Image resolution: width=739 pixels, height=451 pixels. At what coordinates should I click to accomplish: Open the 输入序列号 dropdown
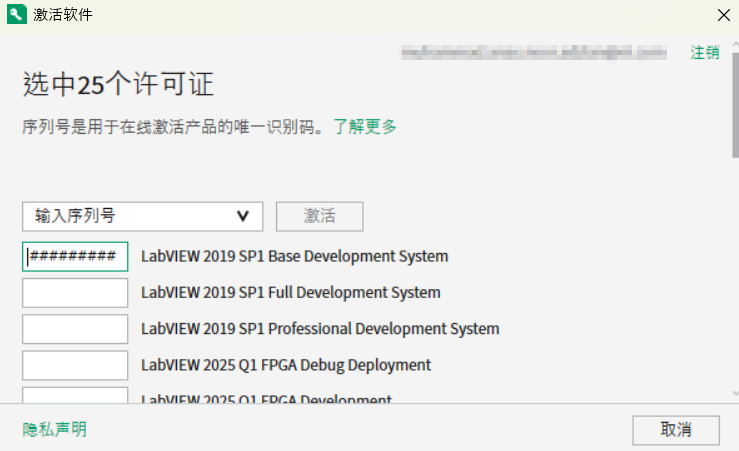coord(142,216)
